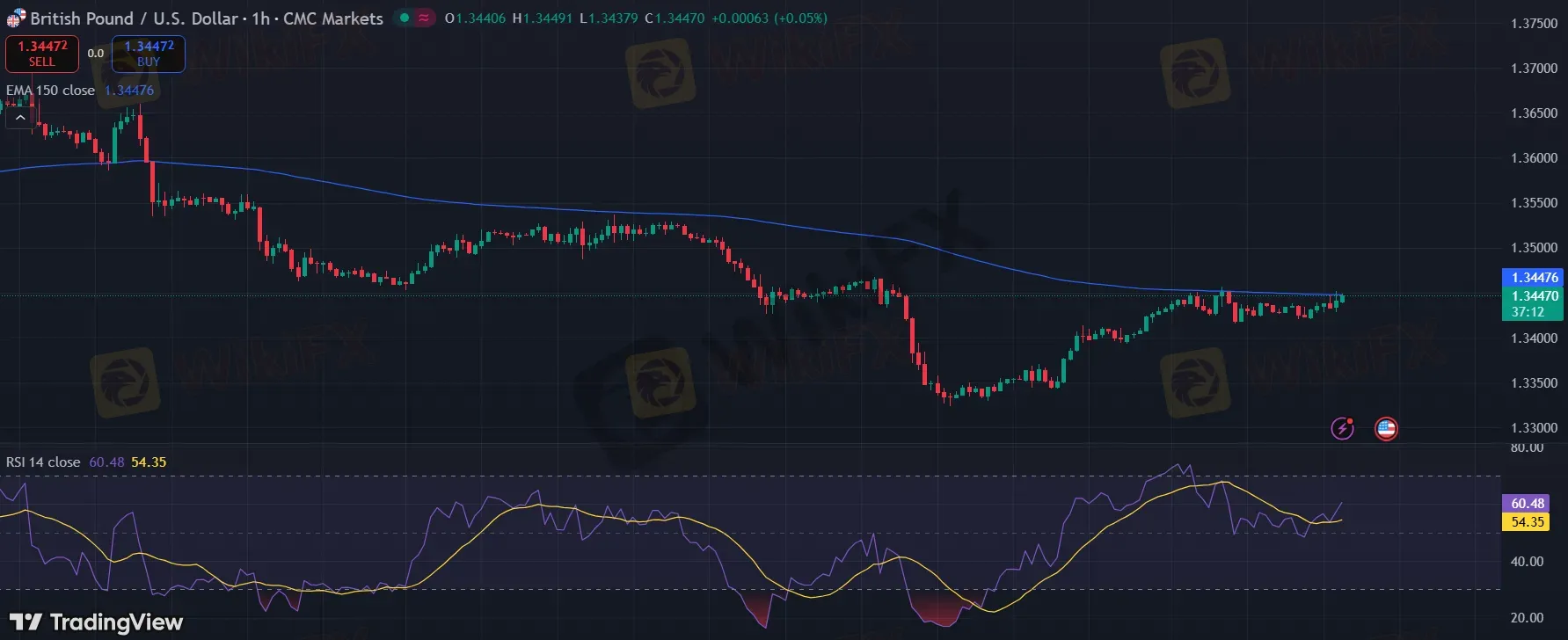Screen dimensions: 1568x640
Task: Click the 1h interval in chart title
Action: [x=260, y=18]
